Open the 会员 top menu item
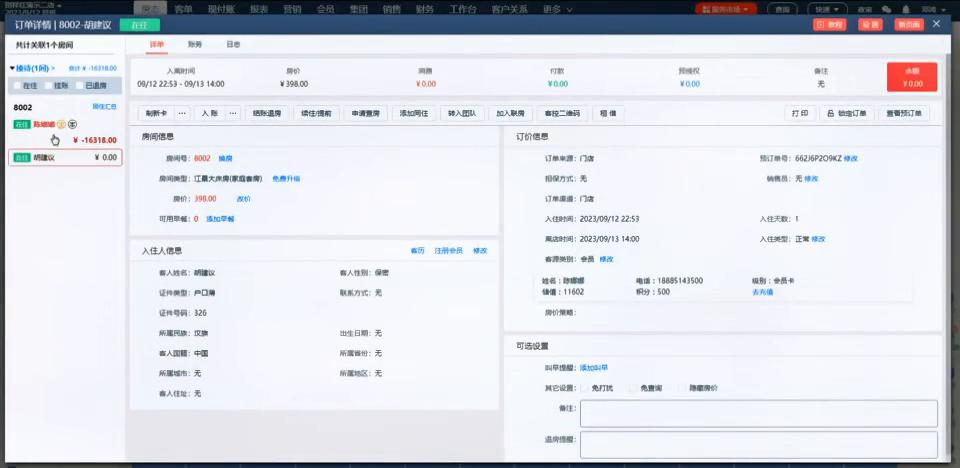The width and height of the screenshot is (960, 468). point(326,9)
